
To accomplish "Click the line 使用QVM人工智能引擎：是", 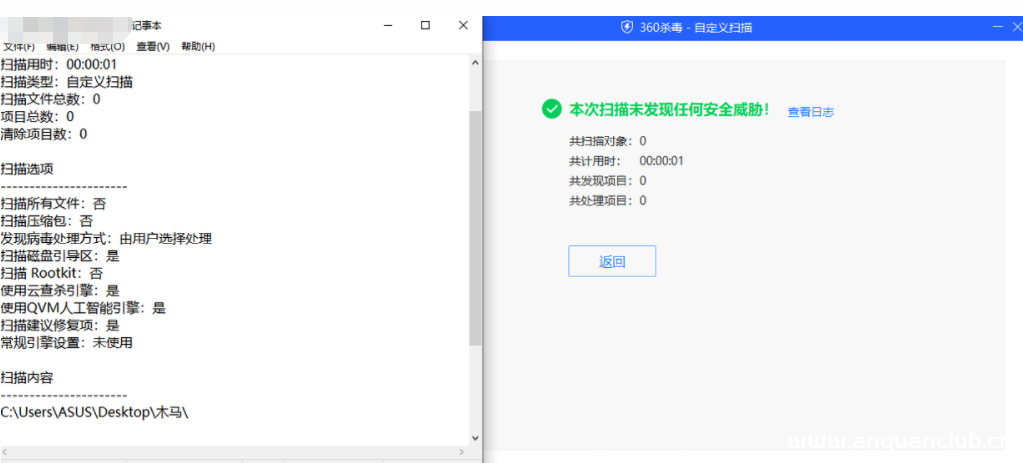I will click(84, 308).
